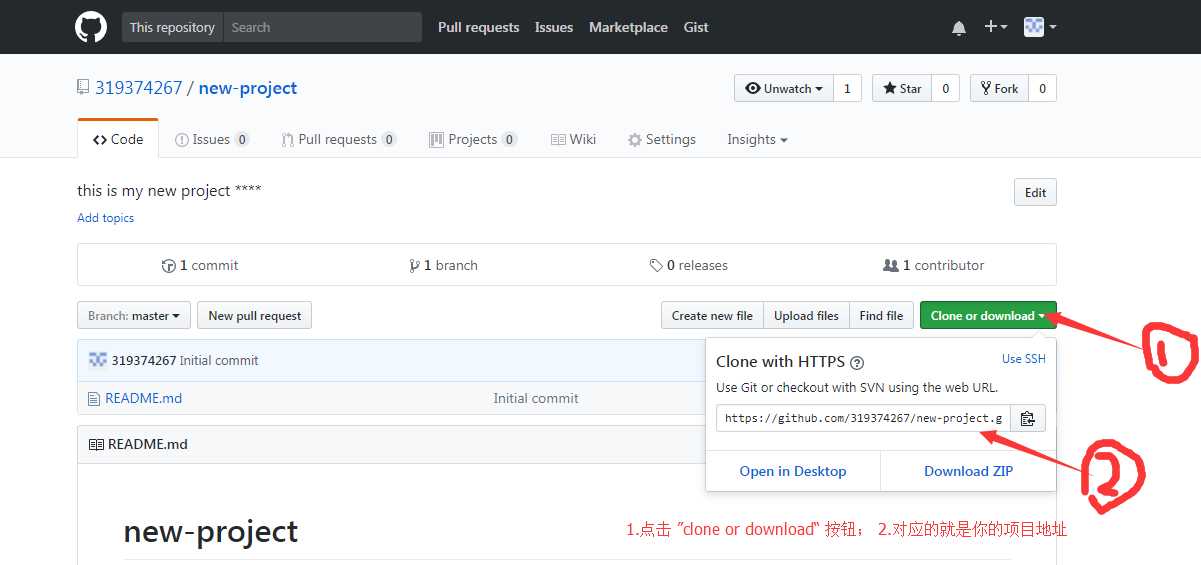The height and width of the screenshot is (565, 1201).
Task: Open the notifications bell
Action: [x=959, y=28]
